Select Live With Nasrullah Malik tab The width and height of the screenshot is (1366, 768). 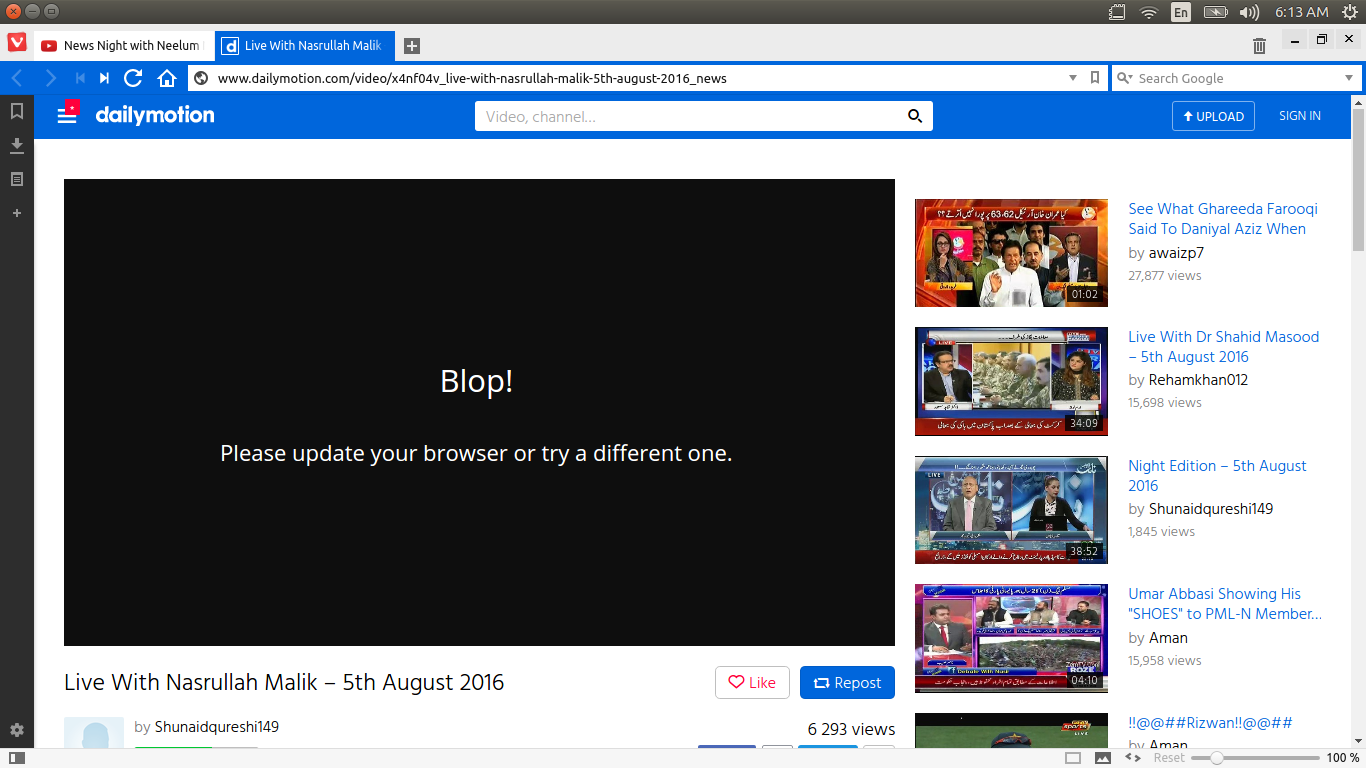304,45
